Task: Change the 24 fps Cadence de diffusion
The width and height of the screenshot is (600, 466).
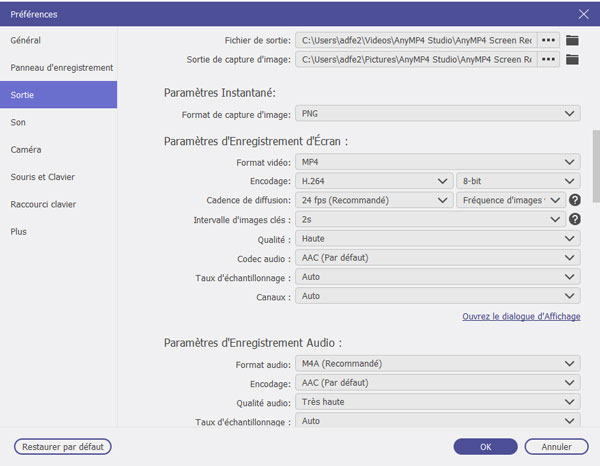Action: pyautogui.click(x=373, y=200)
